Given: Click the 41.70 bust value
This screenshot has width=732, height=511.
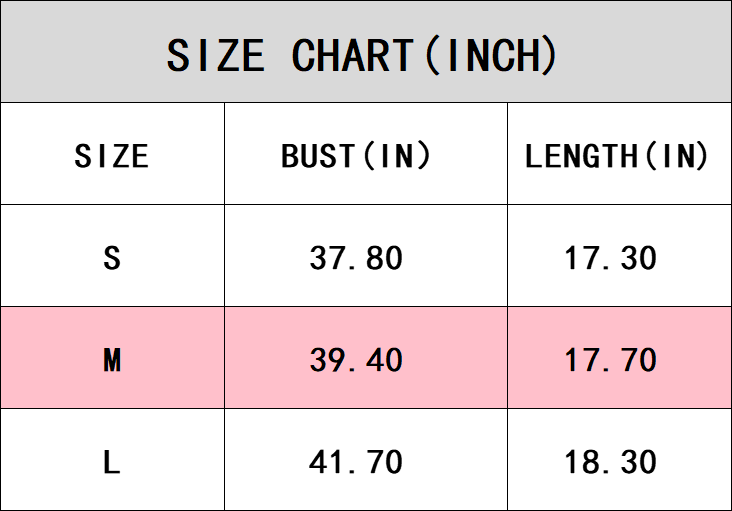Looking at the screenshot, I should pos(356,461).
